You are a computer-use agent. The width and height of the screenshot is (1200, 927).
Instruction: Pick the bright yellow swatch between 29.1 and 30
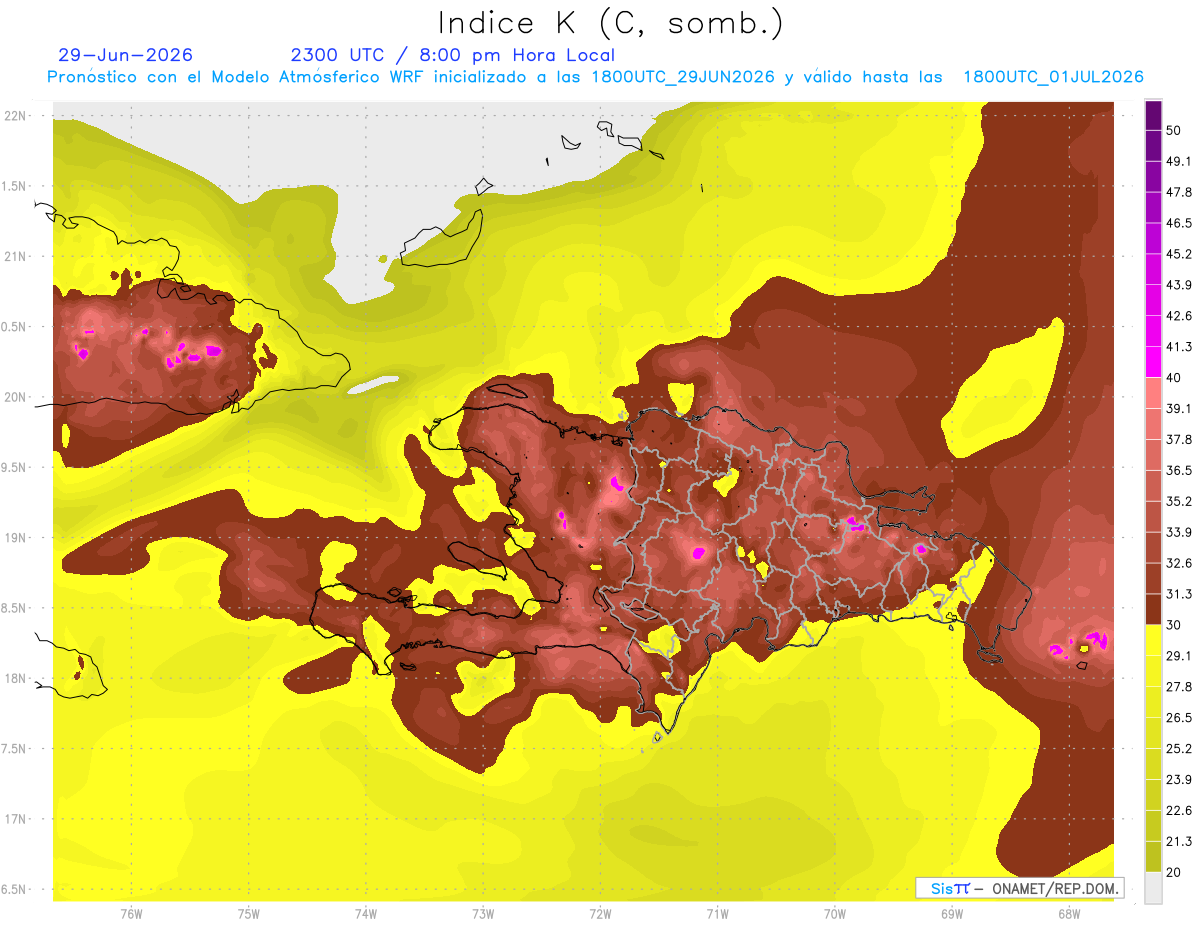point(1153,641)
